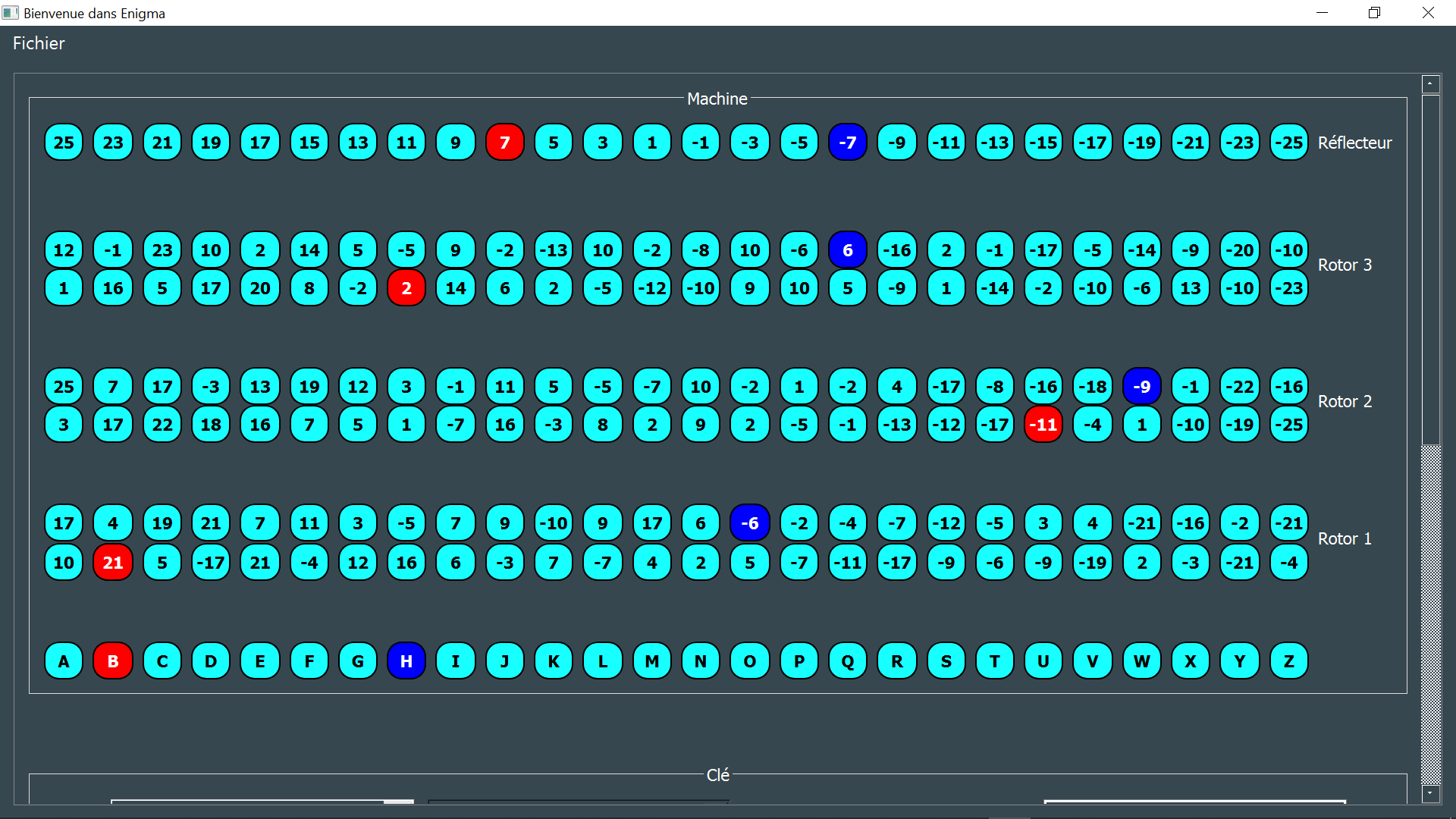This screenshot has width=1456, height=819.
Task: Select the blue -7 cell in the Réflecteur row
Action: click(848, 142)
